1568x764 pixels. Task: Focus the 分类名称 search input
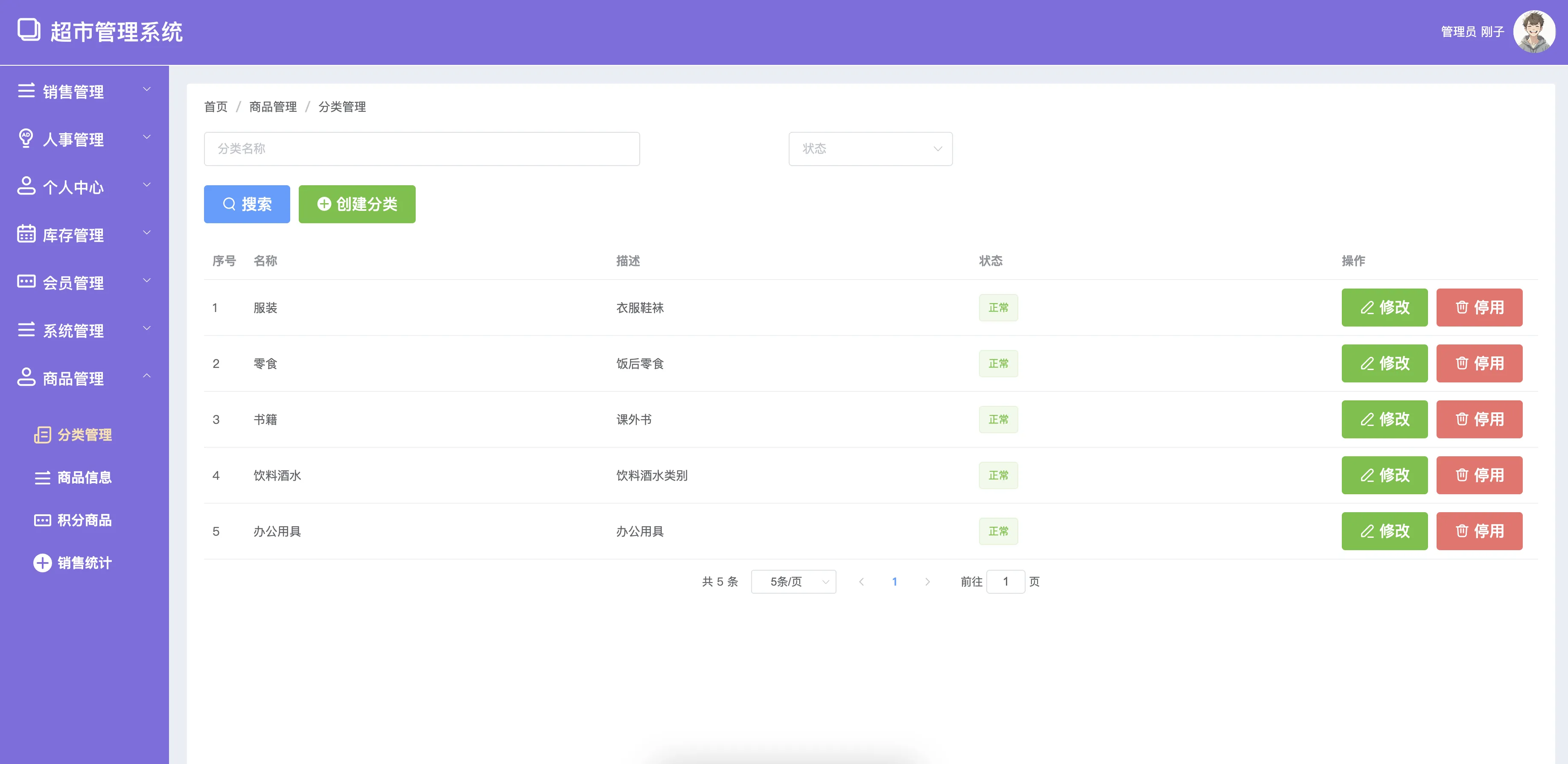click(x=421, y=149)
